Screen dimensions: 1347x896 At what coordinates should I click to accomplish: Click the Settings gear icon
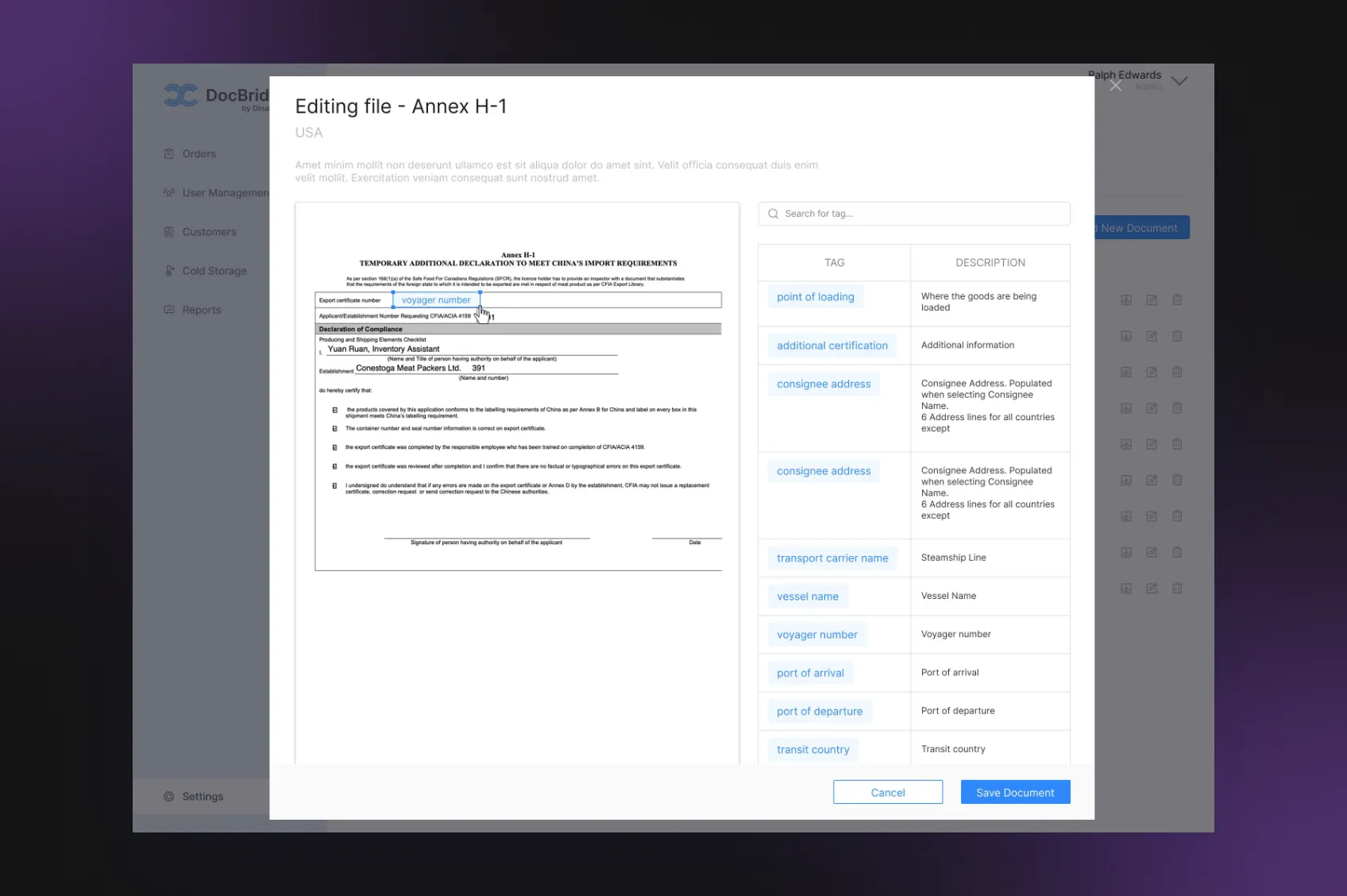pos(168,797)
